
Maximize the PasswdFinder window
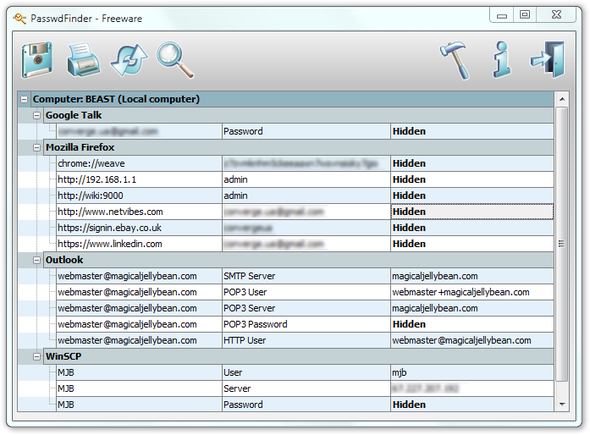(x=525, y=15)
